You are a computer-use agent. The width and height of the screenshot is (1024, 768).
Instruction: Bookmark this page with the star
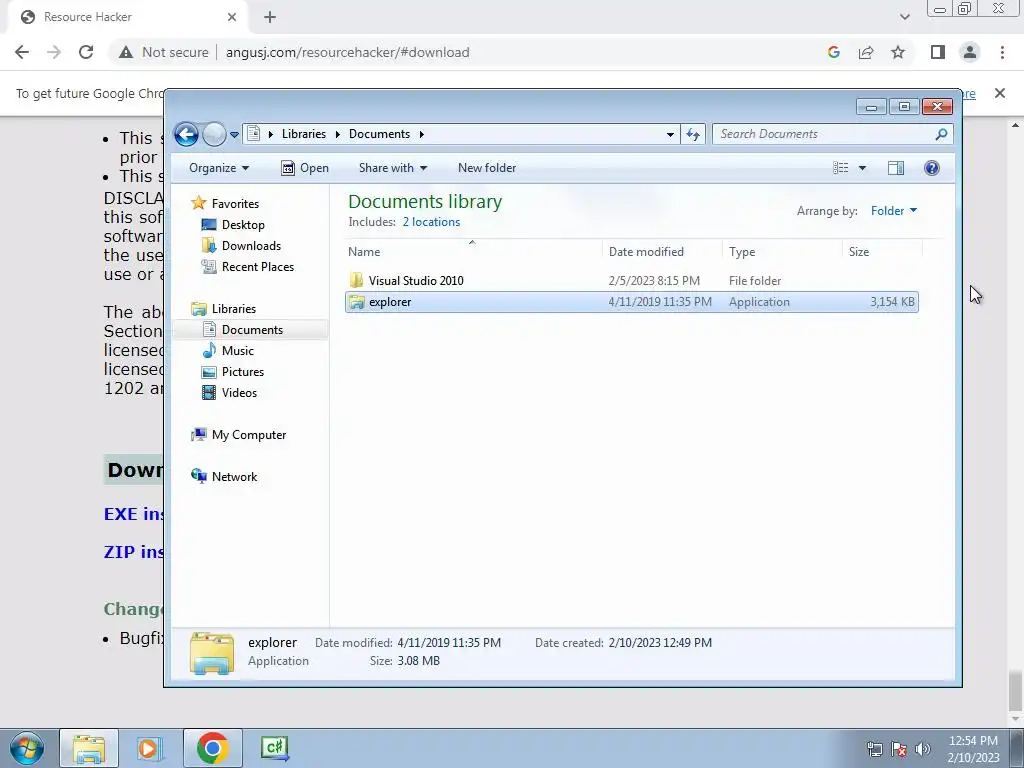click(898, 52)
